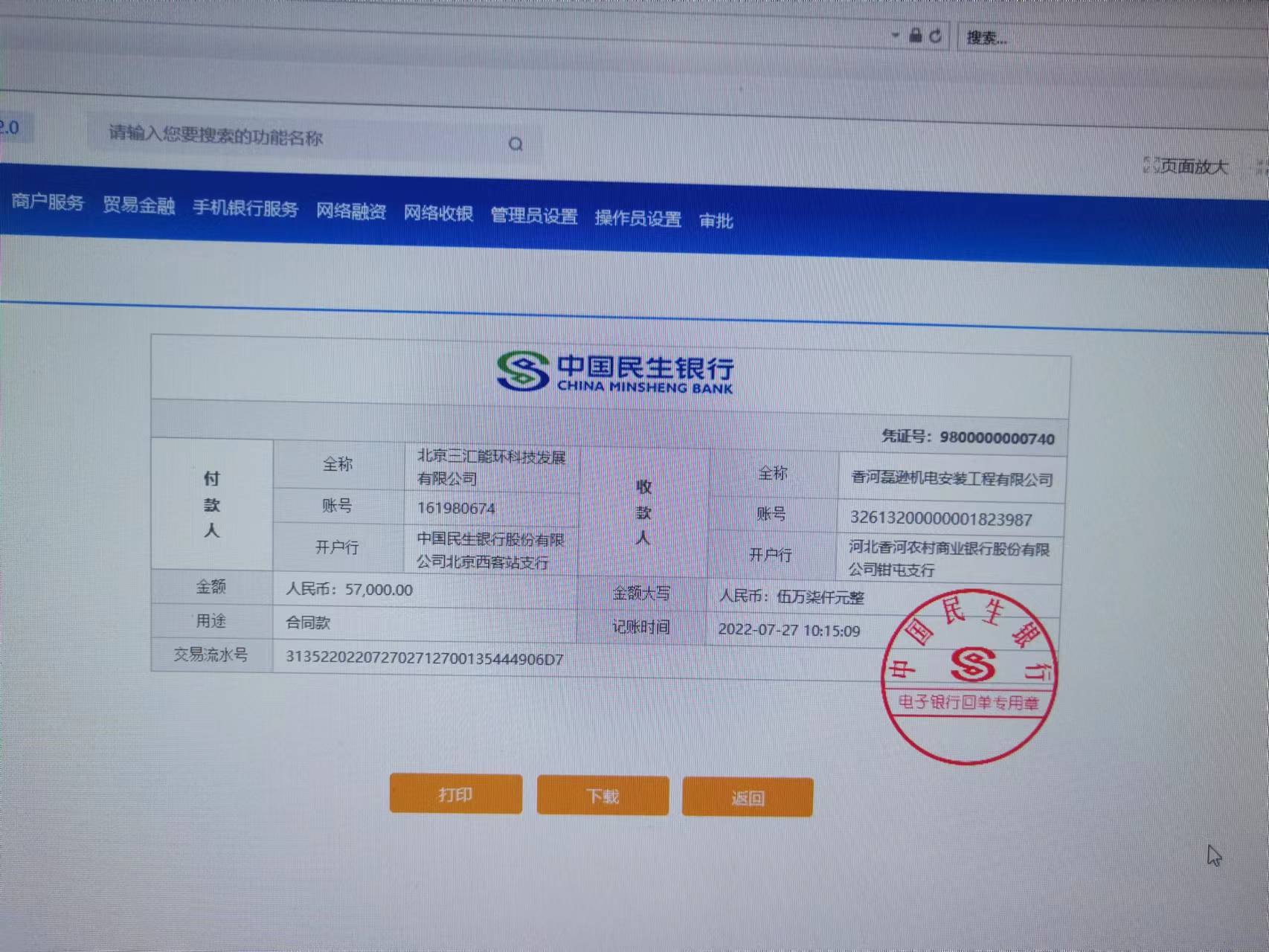Screen dimensions: 1269x952
Task: Click the red electronic receipt stamp
Action: coord(968,675)
